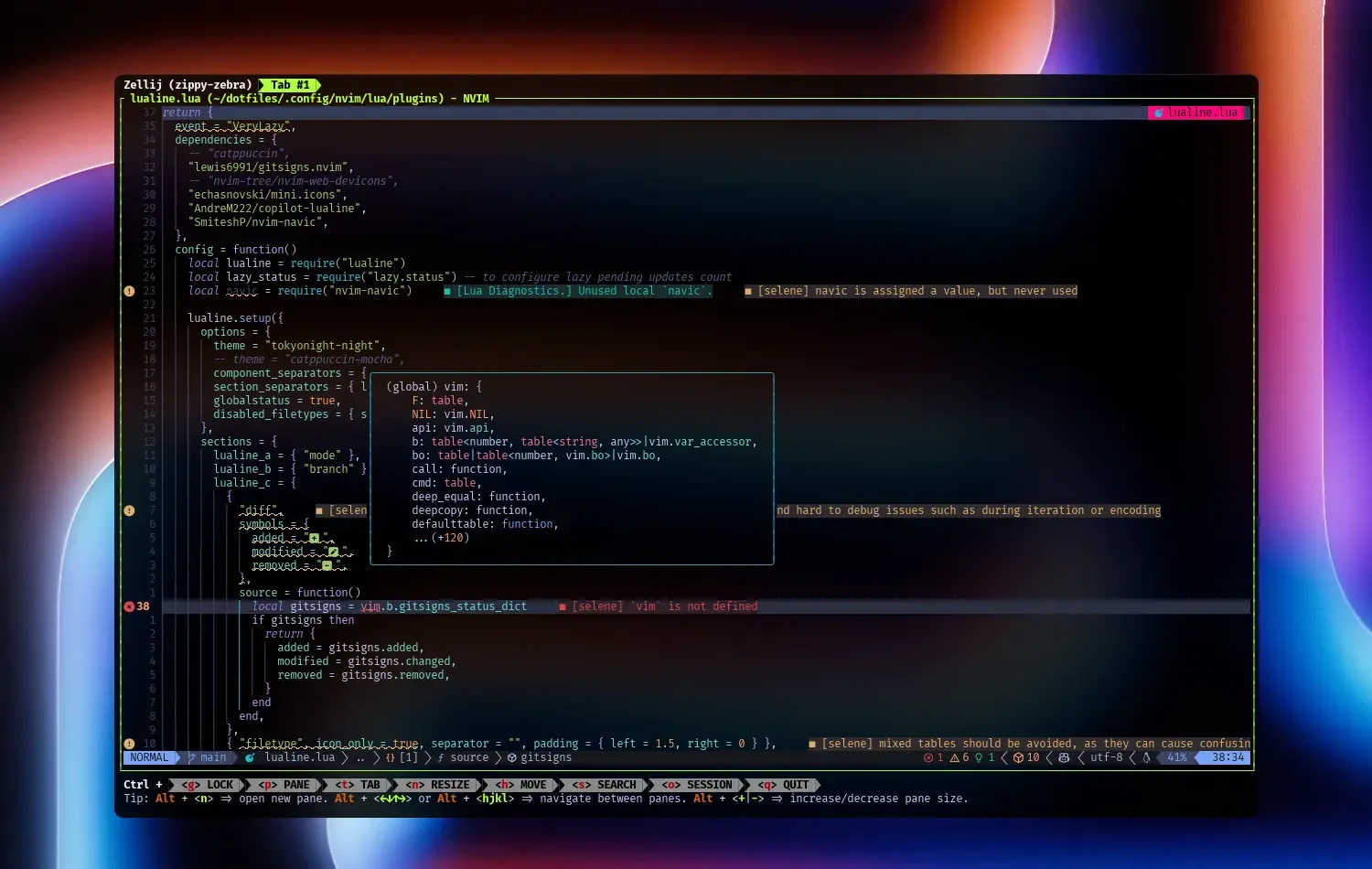Click the warning icon in the gutter of line 23
Image resolution: width=1372 pixels, height=869 pixels.
click(x=129, y=291)
